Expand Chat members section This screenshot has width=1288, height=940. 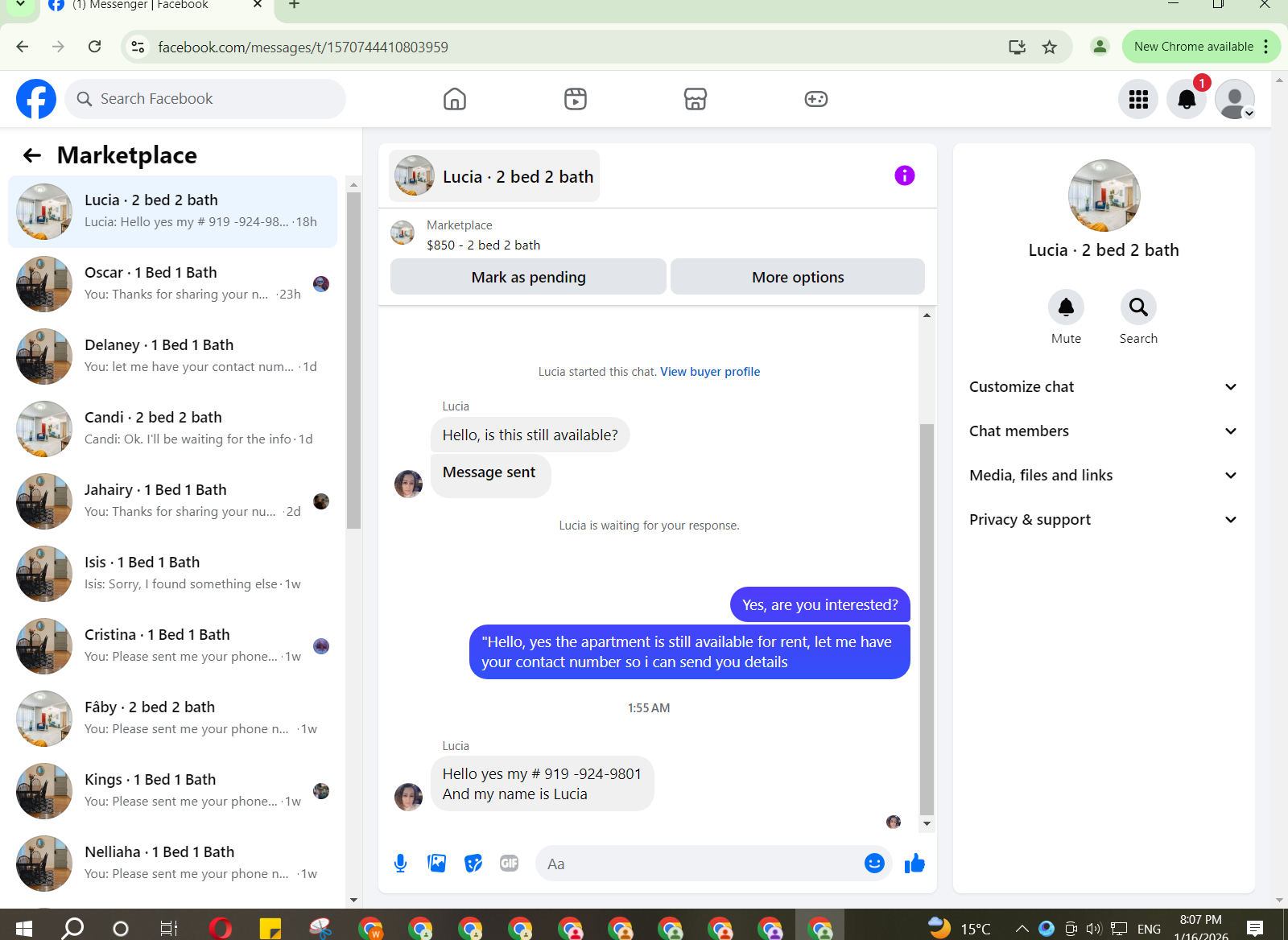pyautogui.click(x=1103, y=431)
